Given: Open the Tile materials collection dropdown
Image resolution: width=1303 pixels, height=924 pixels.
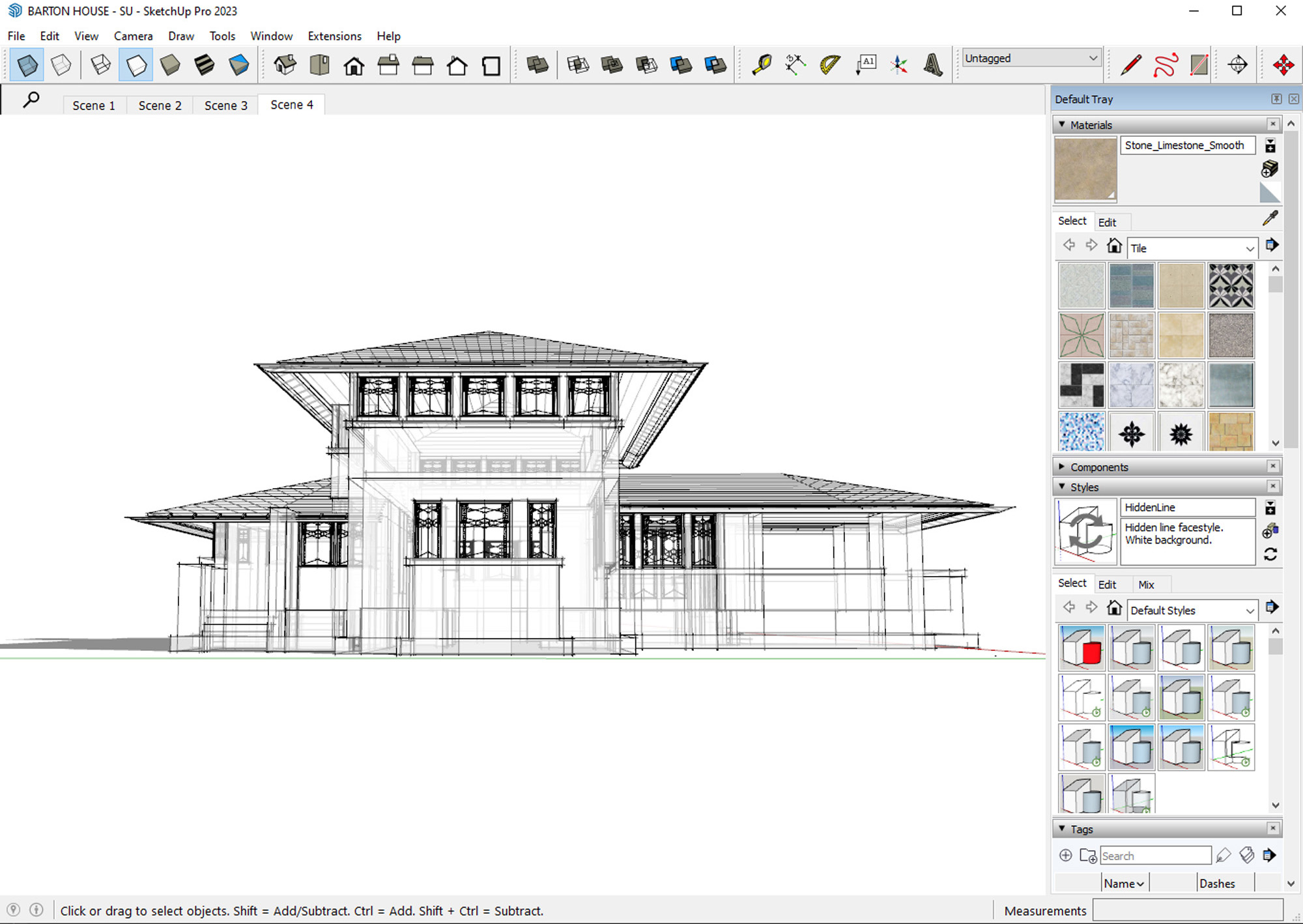Looking at the screenshot, I should [1192, 248].
